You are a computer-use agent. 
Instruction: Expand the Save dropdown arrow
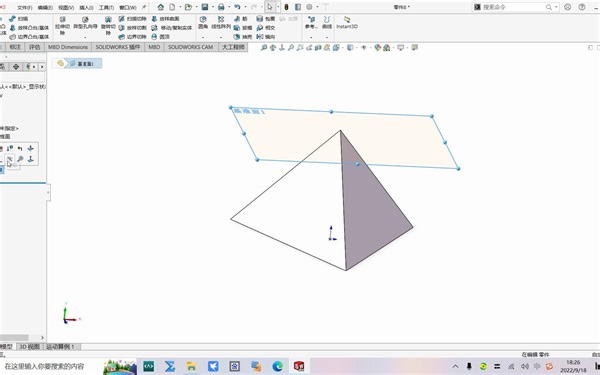click(213, 7)
